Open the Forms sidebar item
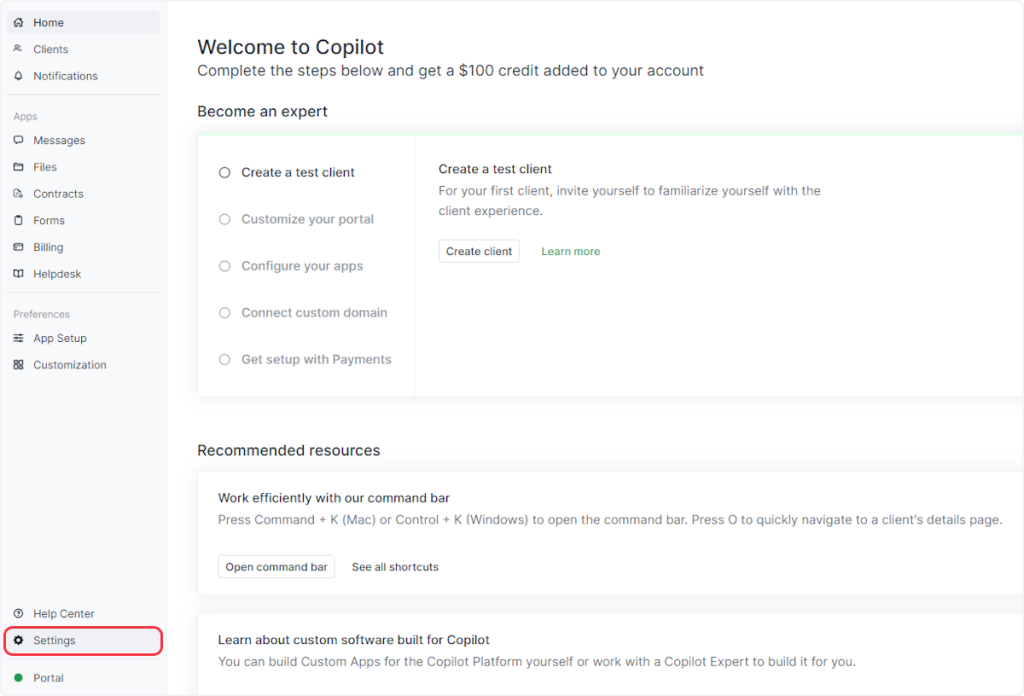 click(48, 221)
